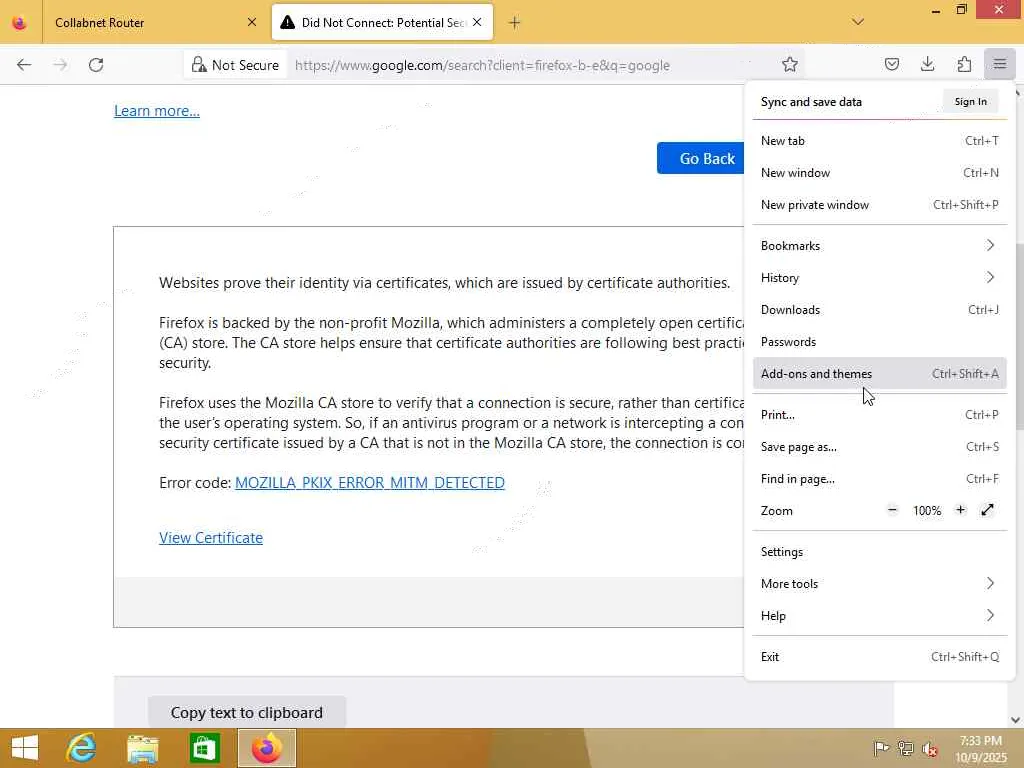Click the muted volume tray icon
This screenshot has width=1024, height=768.
coord(929,749)
